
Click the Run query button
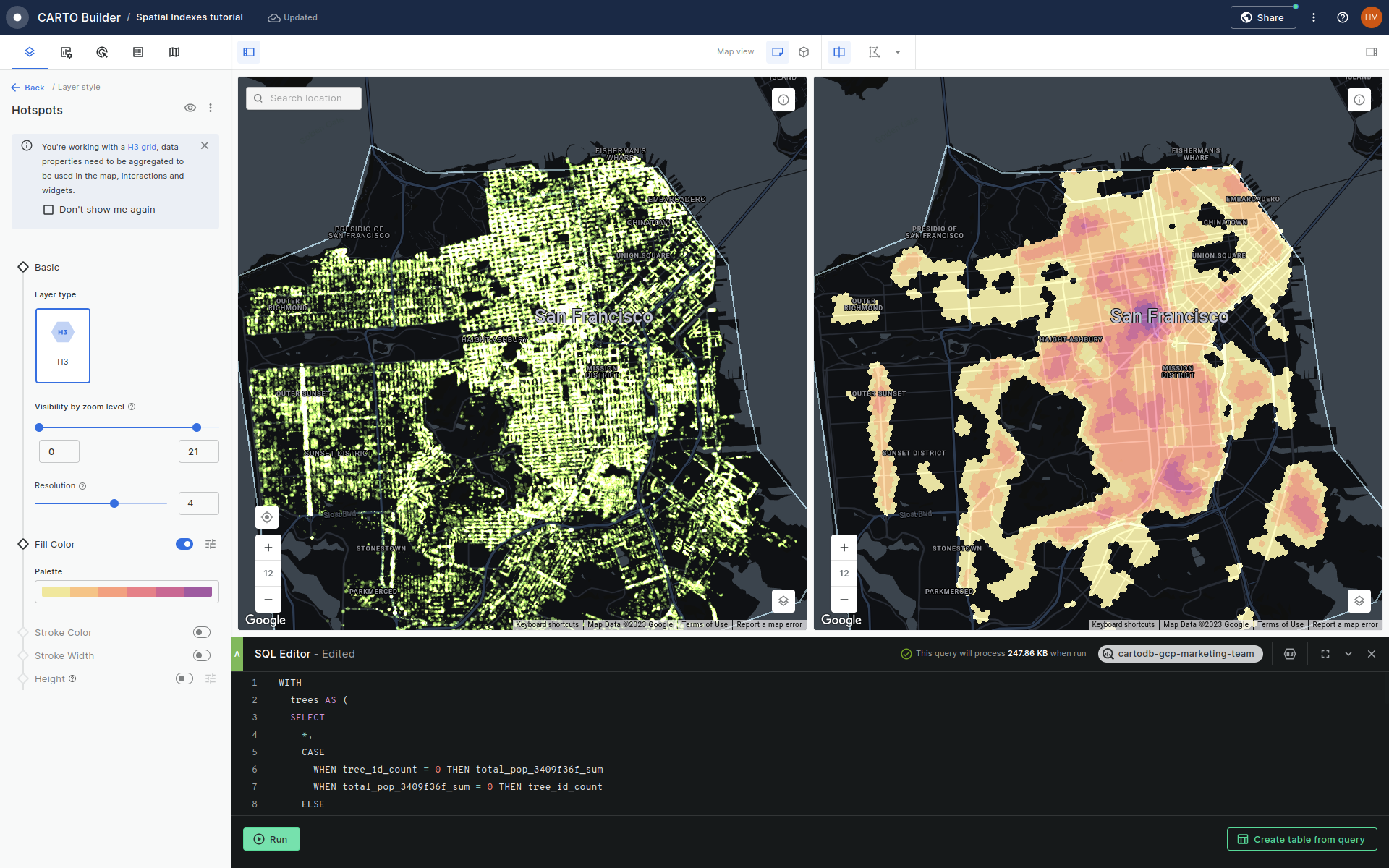coord(271,839)
